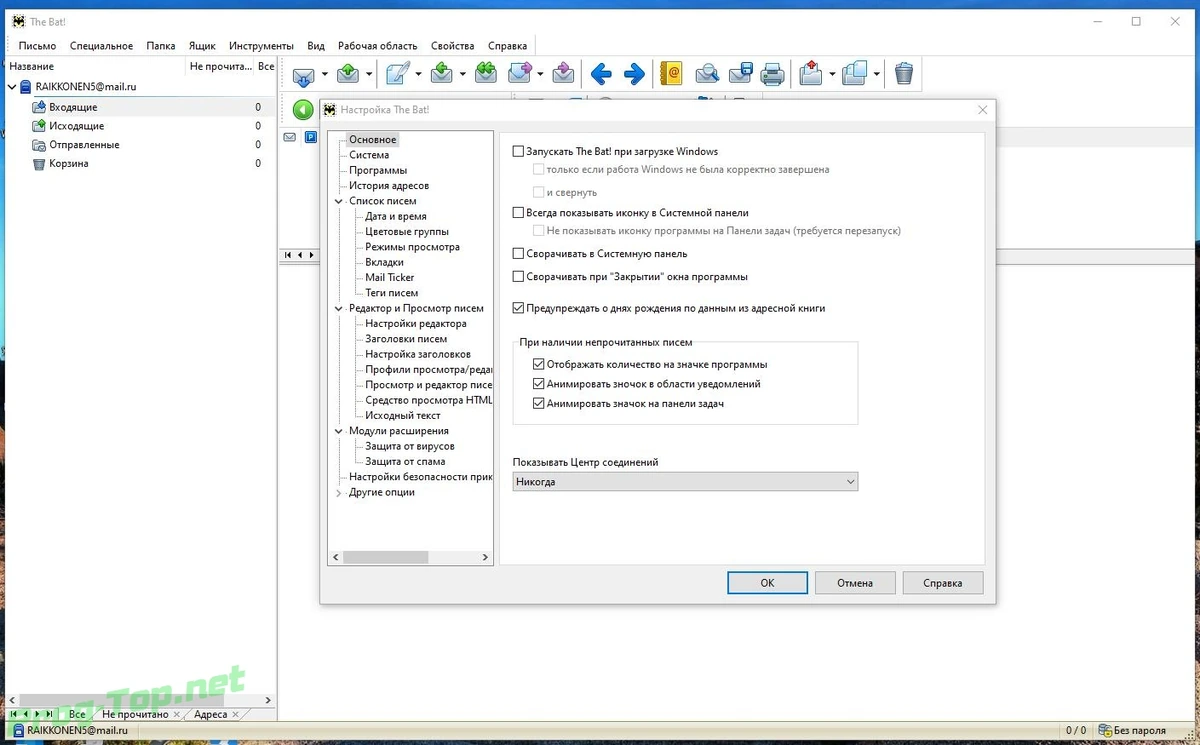This screenshot has width=1200, height=745.
Task: Click the Copy to folder icon
Action: (855, 73)
